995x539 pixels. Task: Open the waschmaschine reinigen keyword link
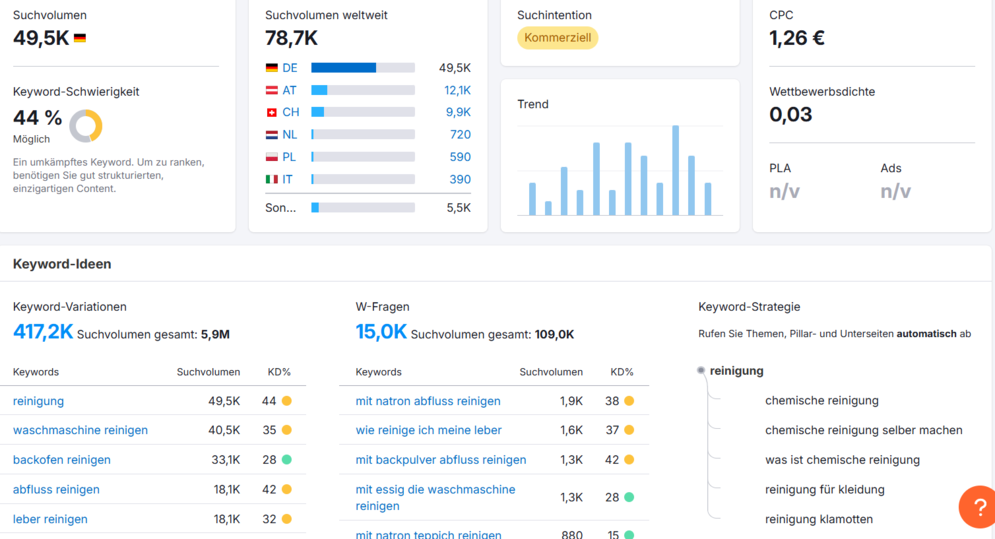pyautogui.click(x=80, y=430)
